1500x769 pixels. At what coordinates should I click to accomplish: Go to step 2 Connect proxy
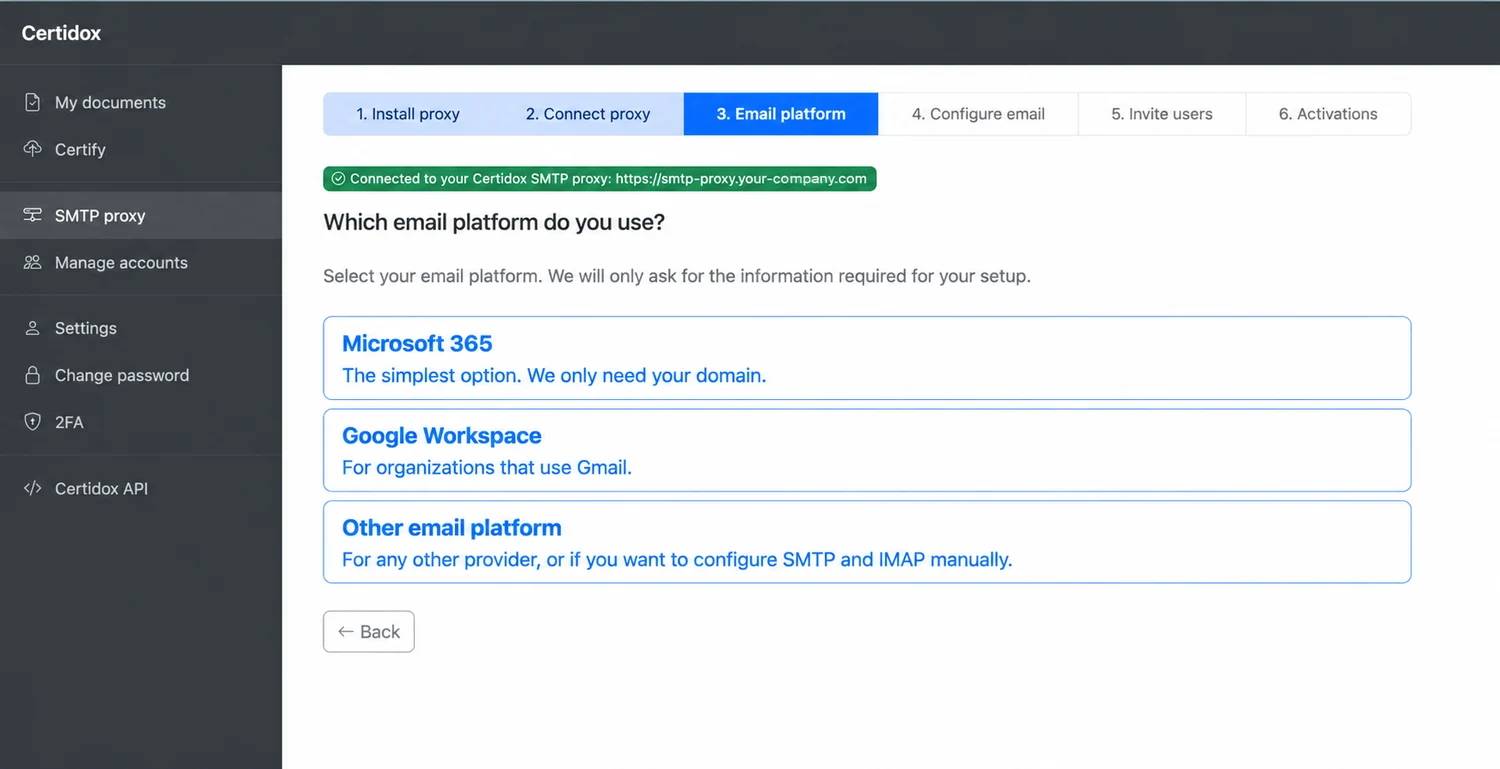point(588,114)
